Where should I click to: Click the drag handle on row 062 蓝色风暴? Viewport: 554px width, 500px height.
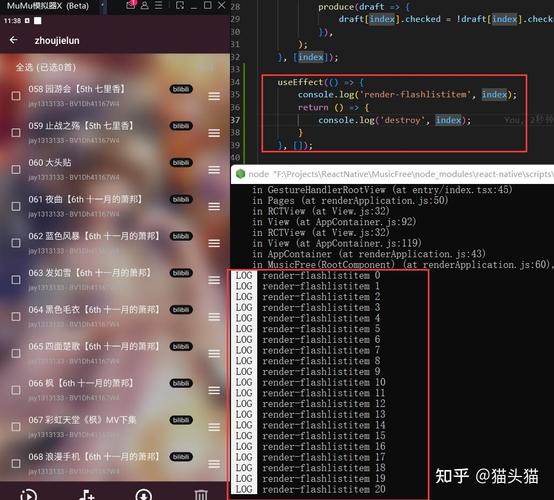coord(214,243)
